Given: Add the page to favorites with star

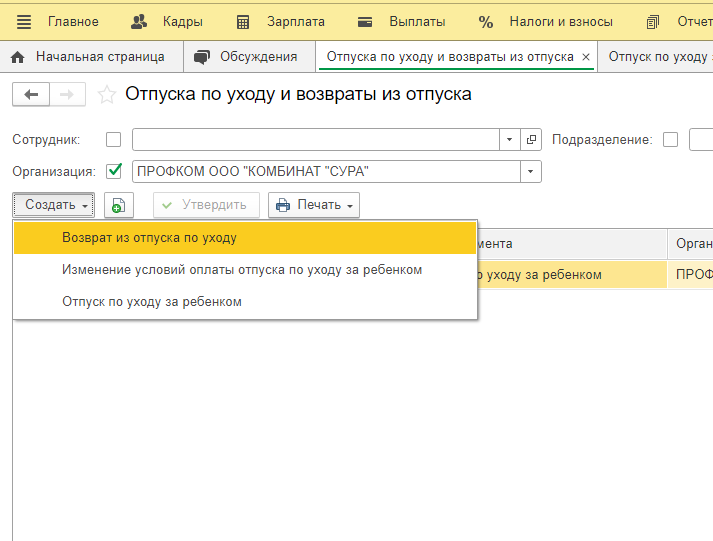Looking at the screenshot, I should [105, 95].
